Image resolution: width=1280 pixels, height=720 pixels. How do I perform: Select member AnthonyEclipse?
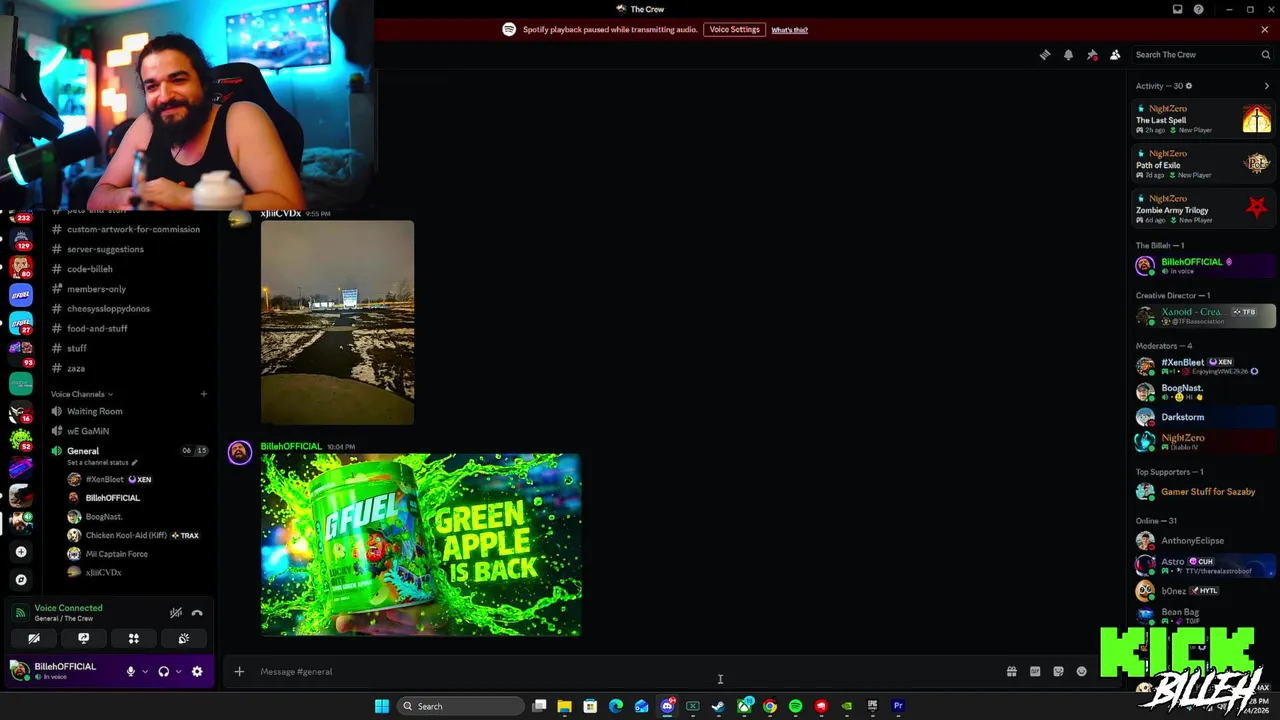1204,541
